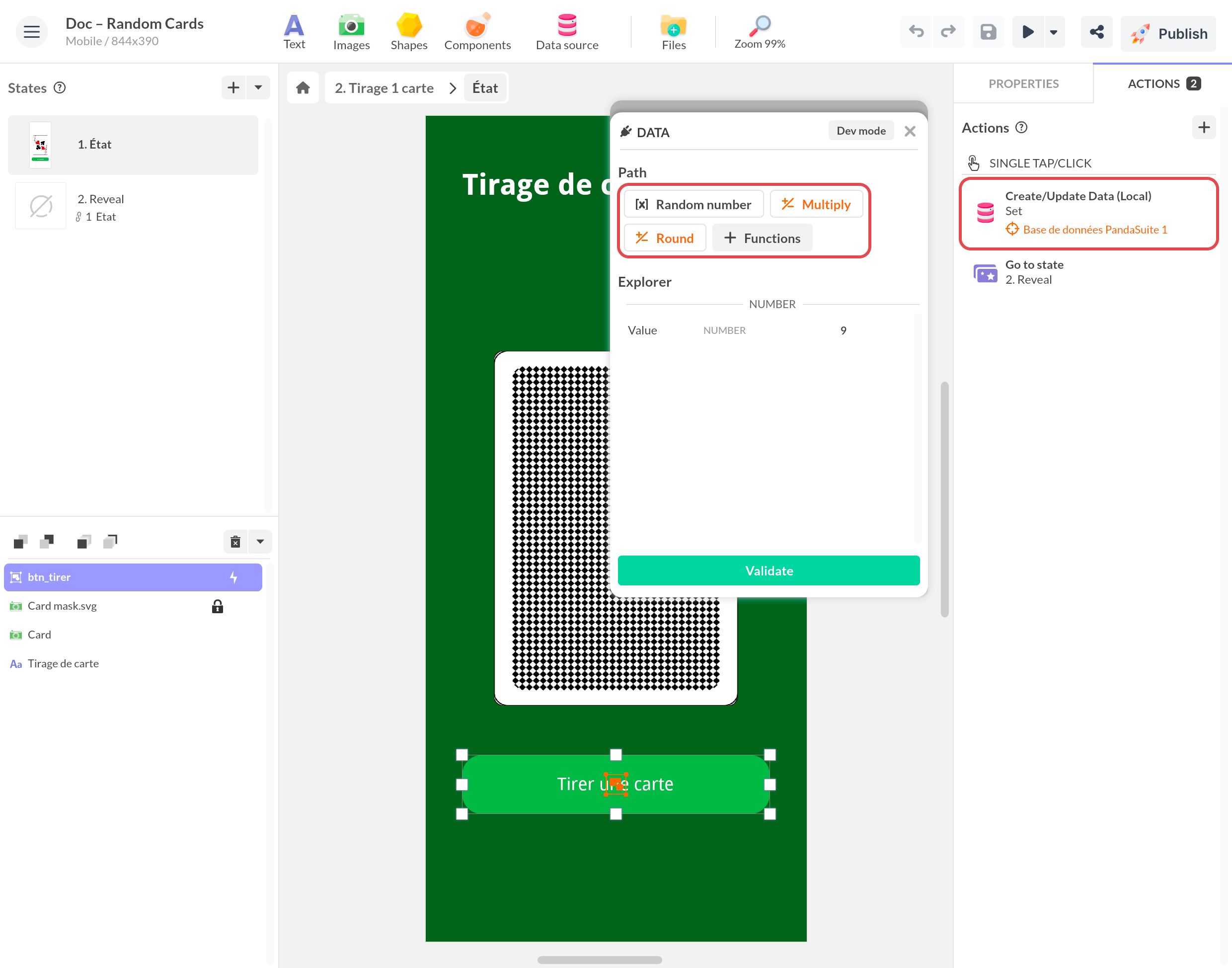Click the SINGLE TAP/CLICK trigger header
Screen dimensions: 1232x968
pos(1088,163)
